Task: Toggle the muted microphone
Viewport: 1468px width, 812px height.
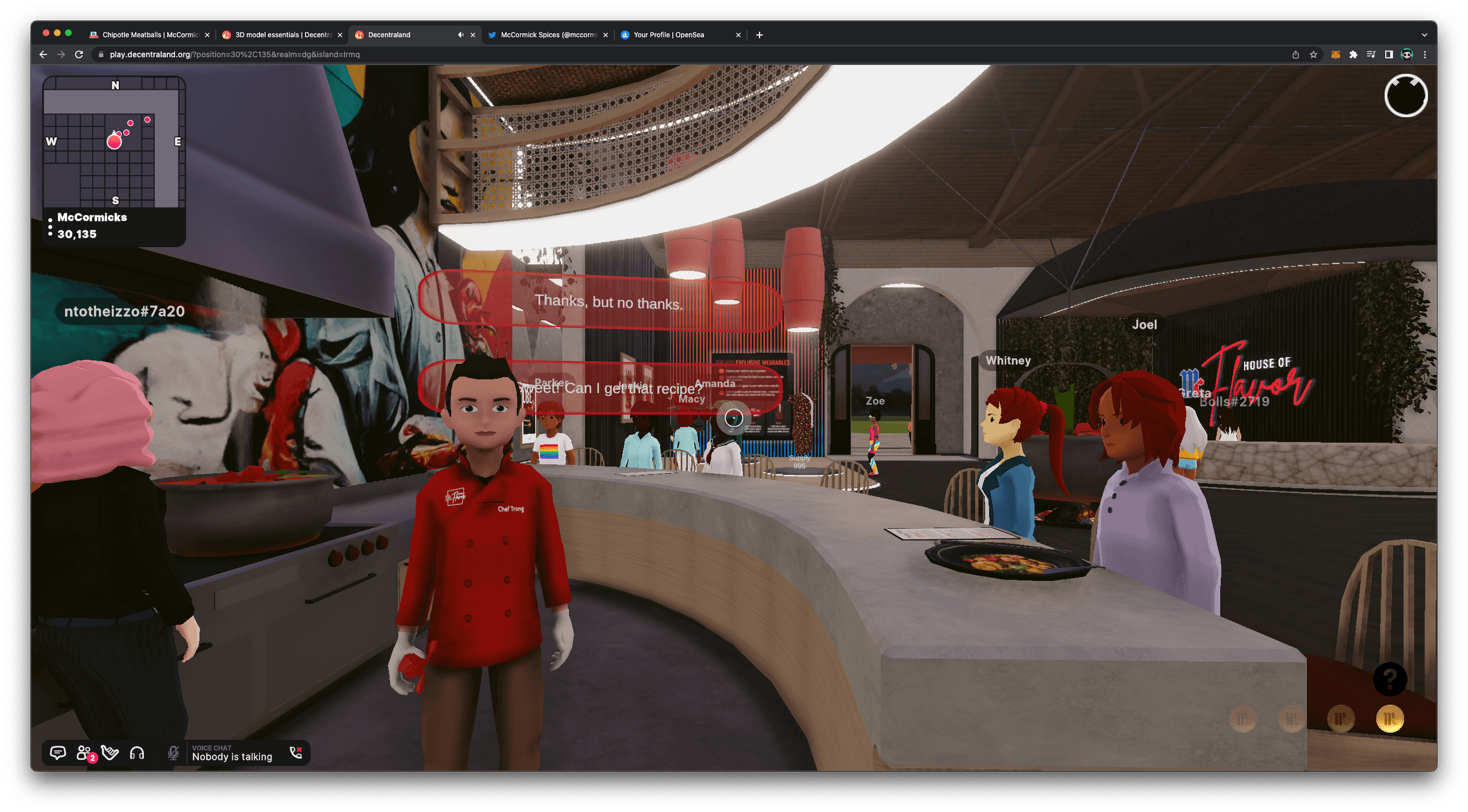Action: pos(173,753)
